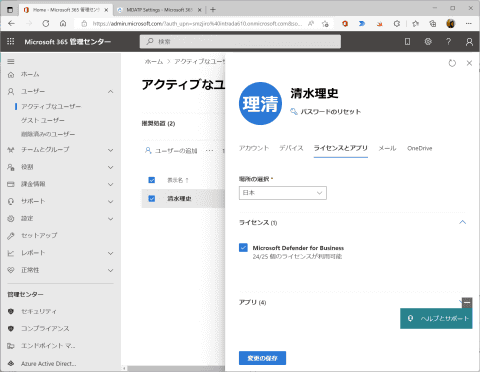Expand the サポート navigation group
480x372 pixels.
pos(111,202)
